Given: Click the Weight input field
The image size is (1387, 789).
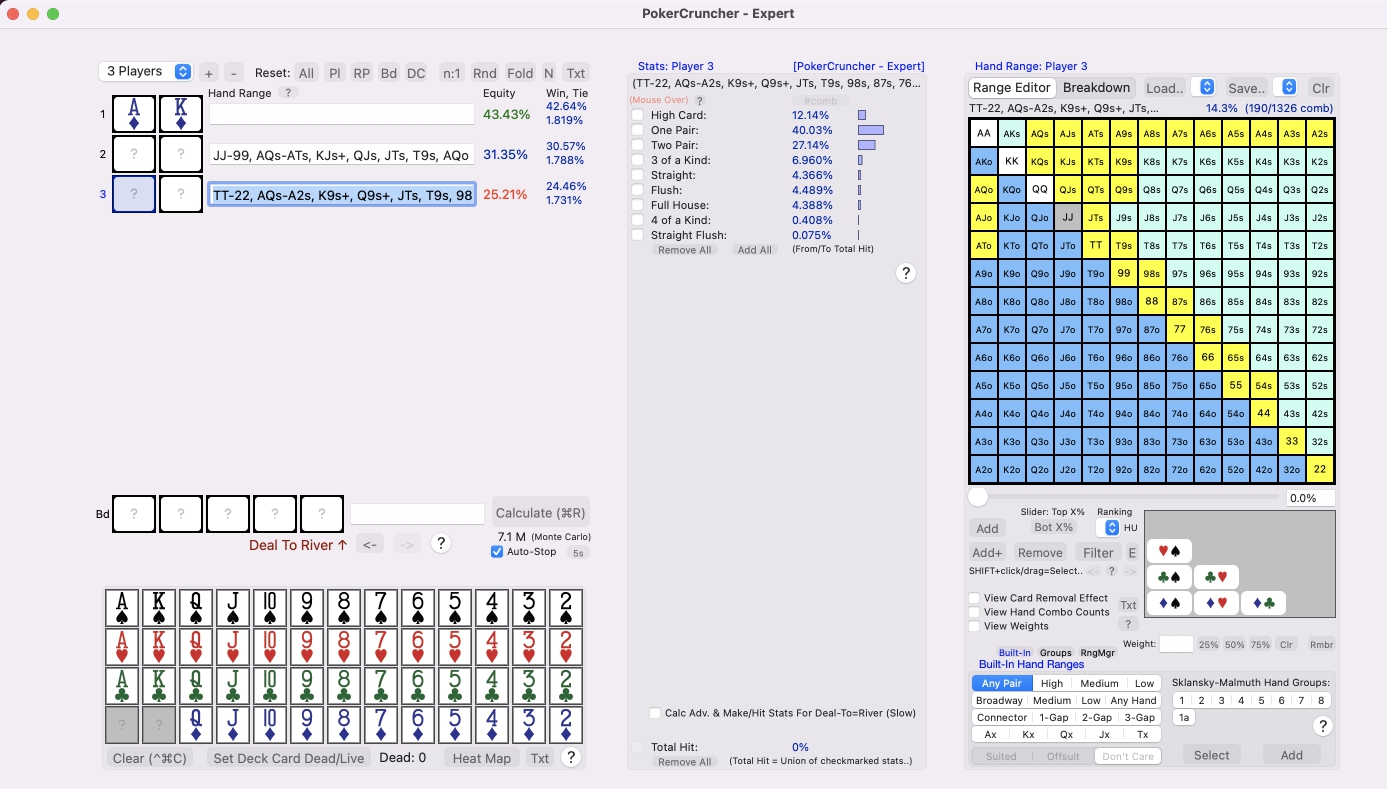Looking at the screenshot, I should (1176, 644).
